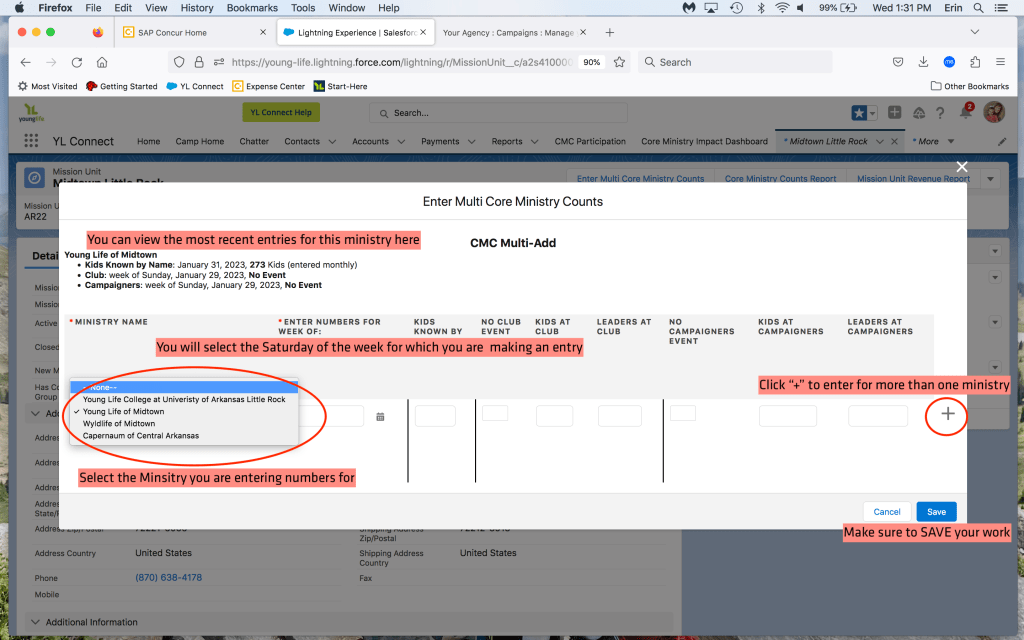Click the Salesforce help question mark icon
Viewport: 1024px width, 640px height.
[x=941, y=113]
